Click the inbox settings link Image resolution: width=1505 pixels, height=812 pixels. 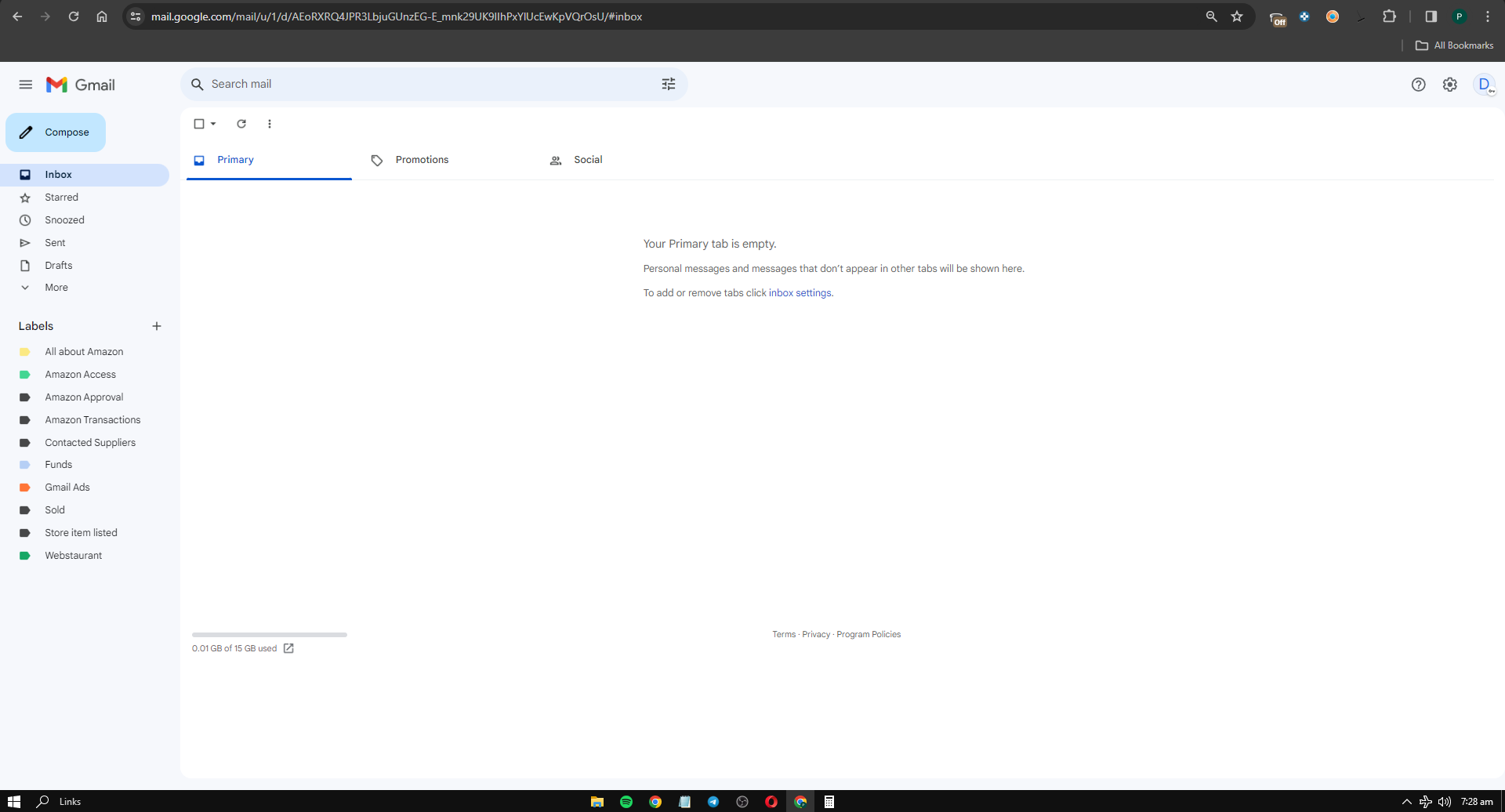click(800, 293)
